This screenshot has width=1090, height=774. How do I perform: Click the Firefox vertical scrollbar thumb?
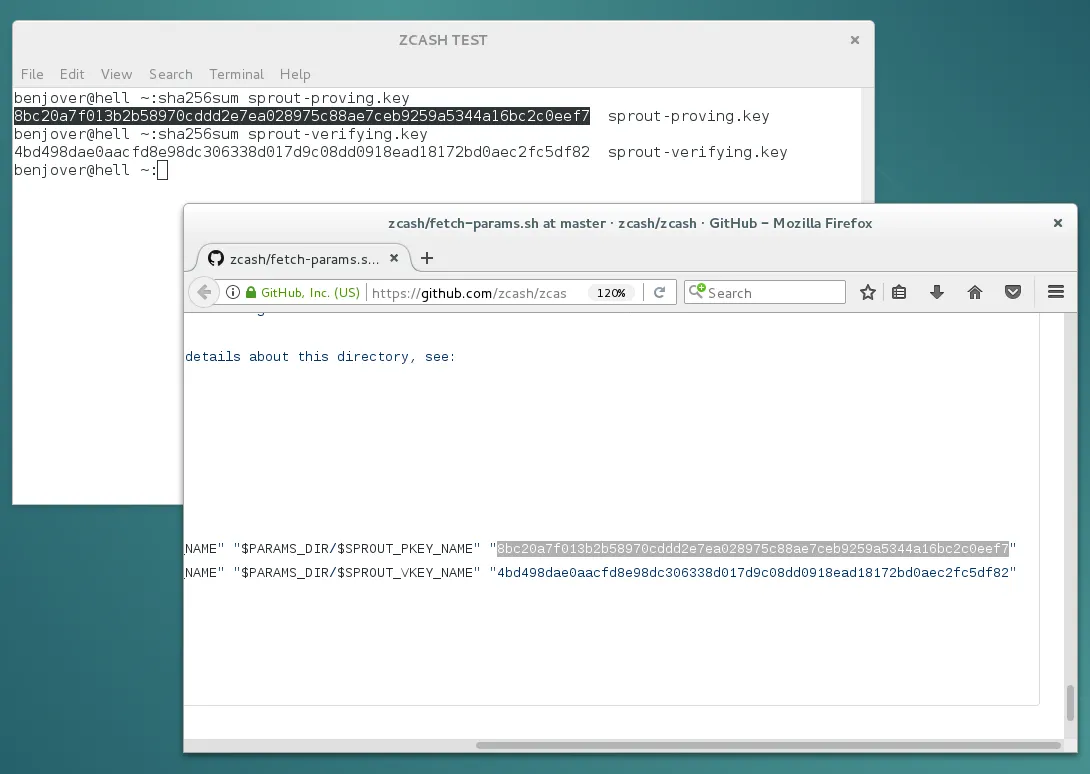click(x=1071, y=703)
